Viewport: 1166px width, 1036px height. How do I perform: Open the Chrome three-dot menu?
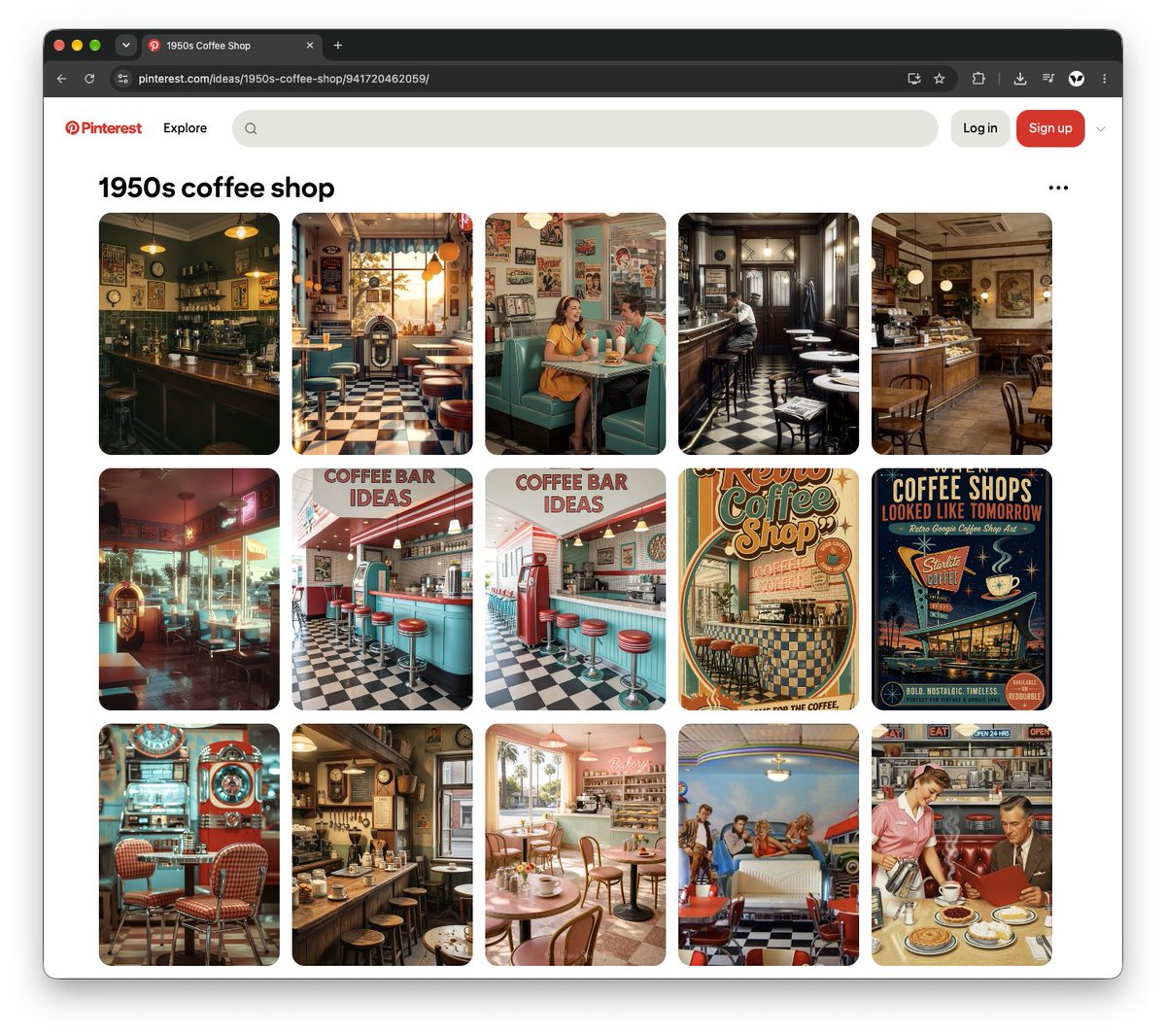[1104, 79]
